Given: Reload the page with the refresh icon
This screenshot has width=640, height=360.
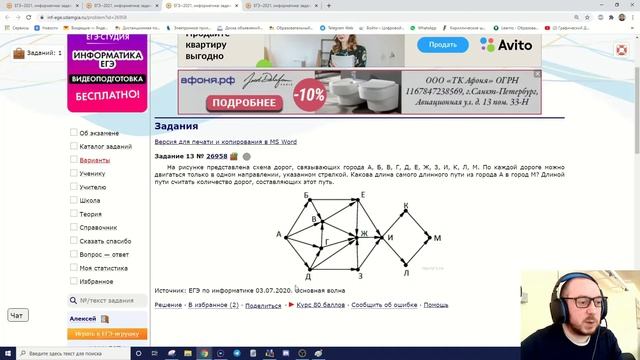Looking at the screenshot, I should pyautogui.click(x=29, y=17).
